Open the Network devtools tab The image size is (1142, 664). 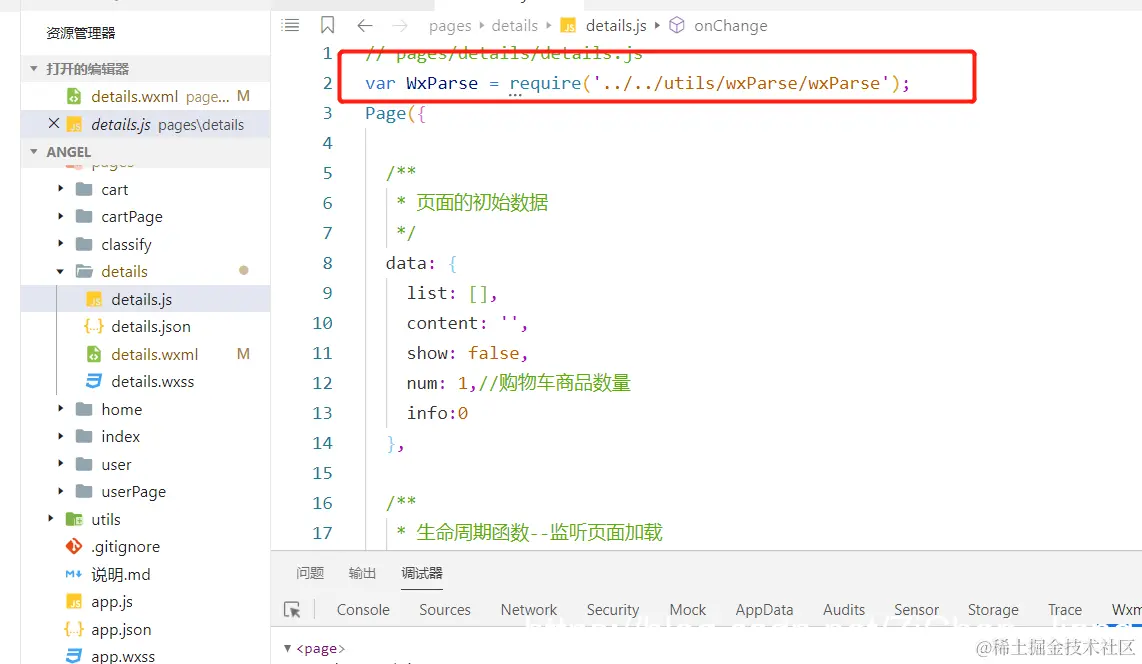coord(528,609)
